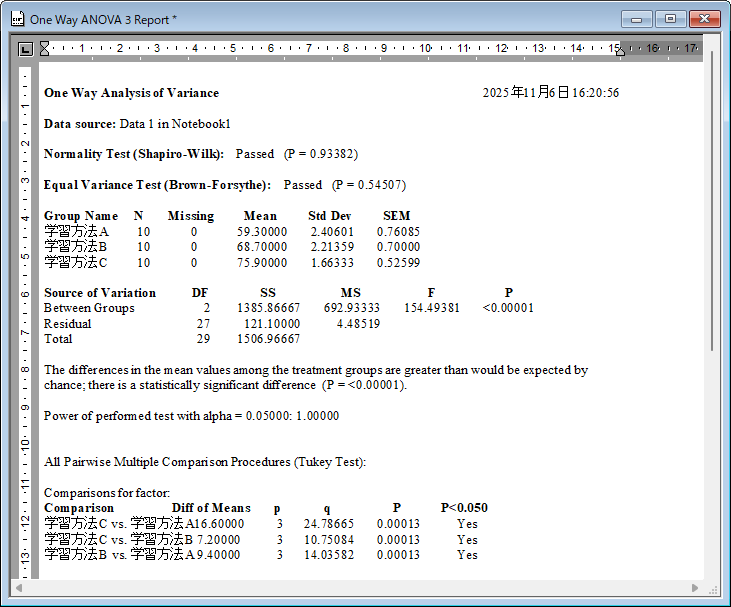731x607 pixels.
Task: Click the horizontal scrollbar track
Action: click(350, 587)
